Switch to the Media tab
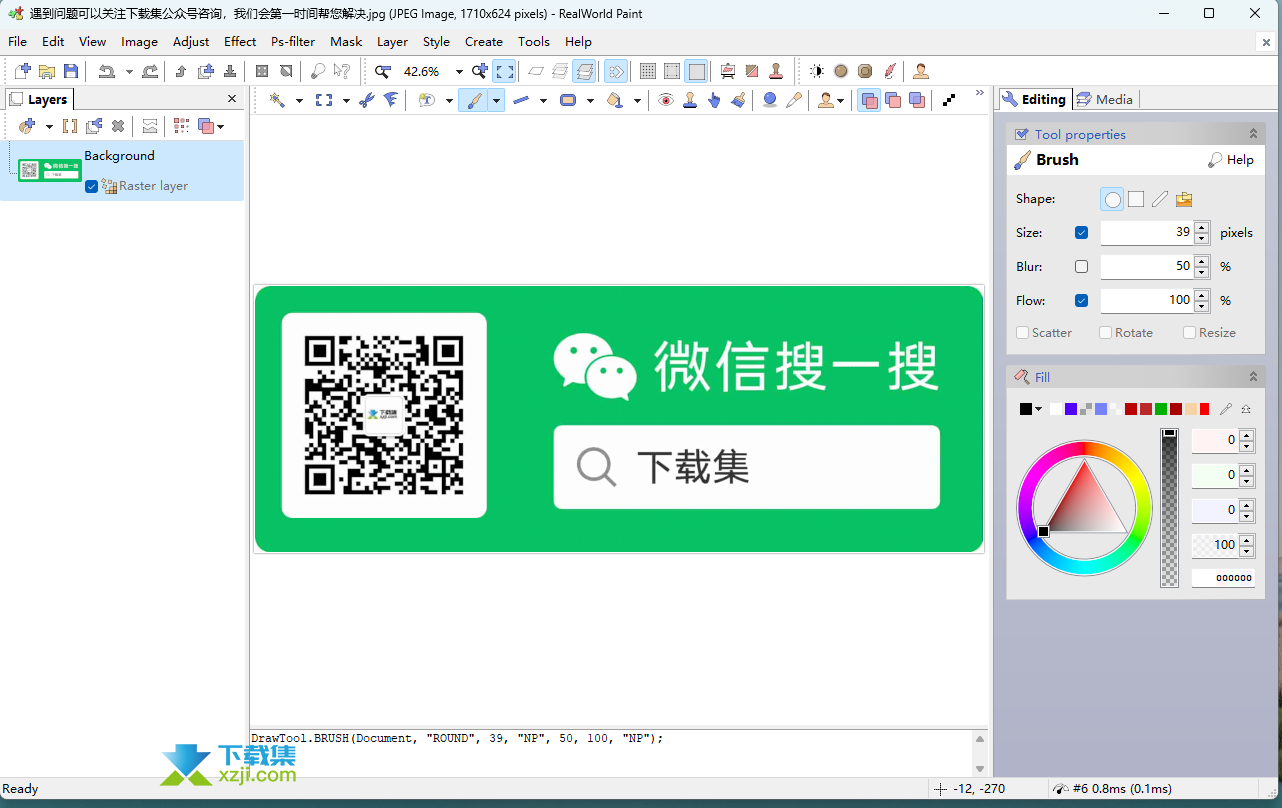The width and height of the screenshot is (1282, 808). (x=1105, y=99)
